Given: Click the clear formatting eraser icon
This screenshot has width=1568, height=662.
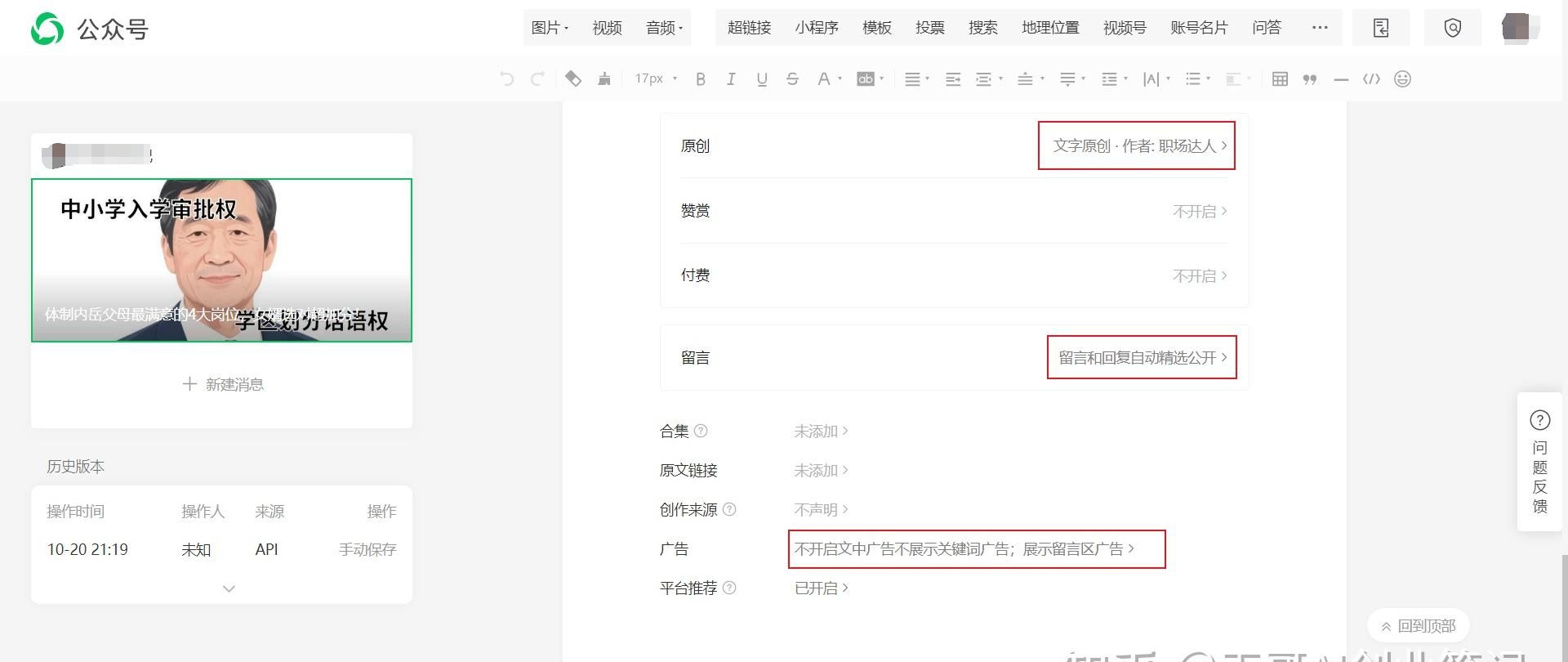Looking at the screenshot, I should [573, 79].
